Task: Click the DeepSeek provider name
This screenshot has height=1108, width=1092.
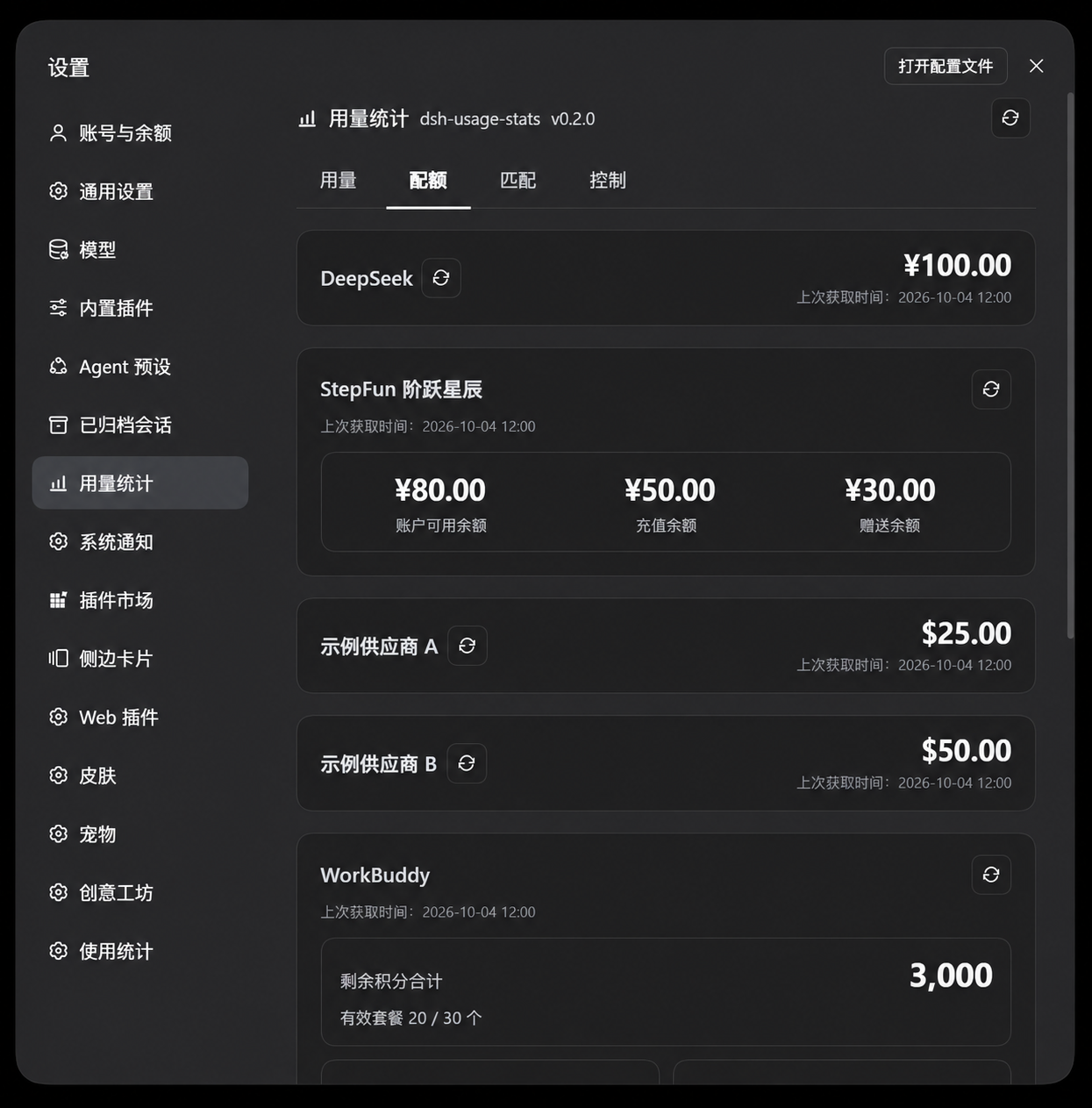Action: [x=367, y=278]
